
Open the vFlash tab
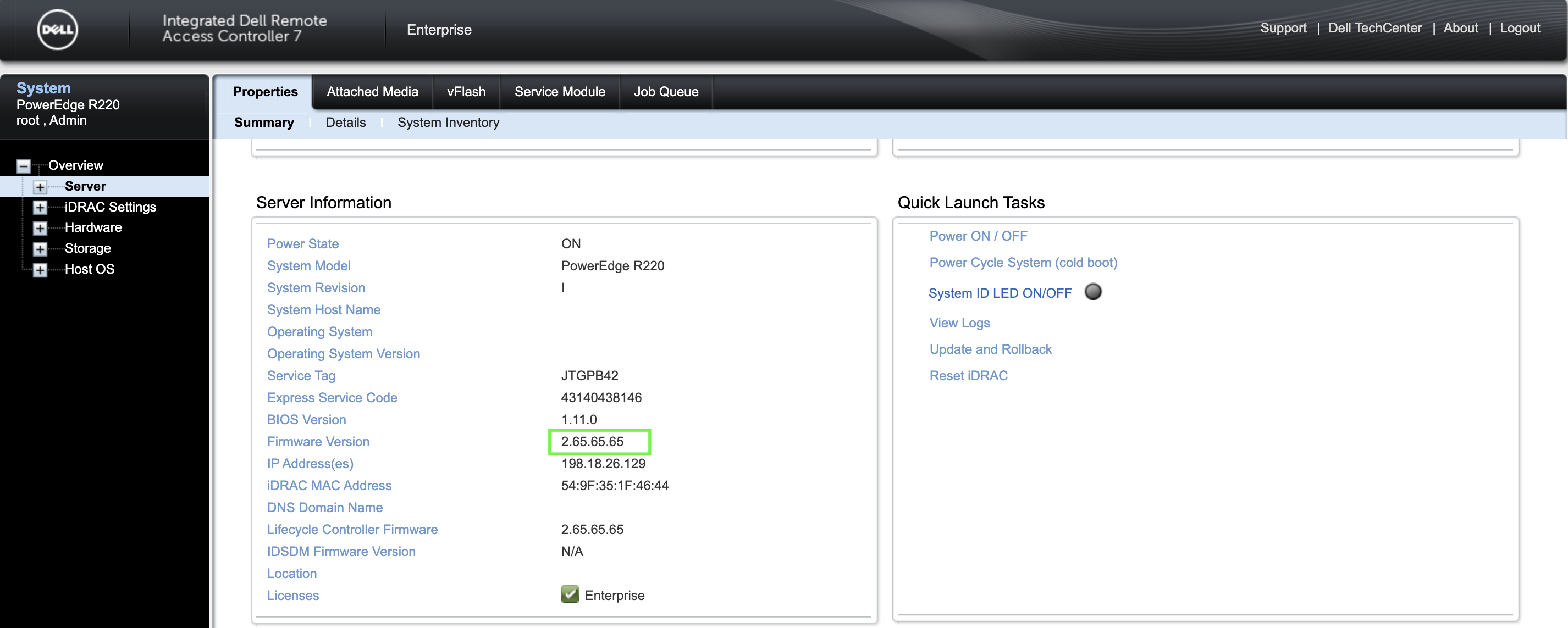point(466,92)
